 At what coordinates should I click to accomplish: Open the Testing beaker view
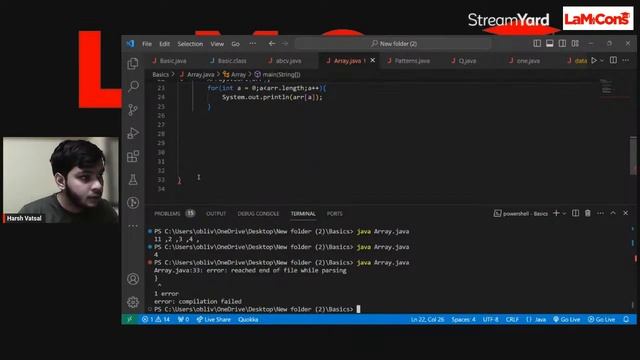tap(133, 179)
